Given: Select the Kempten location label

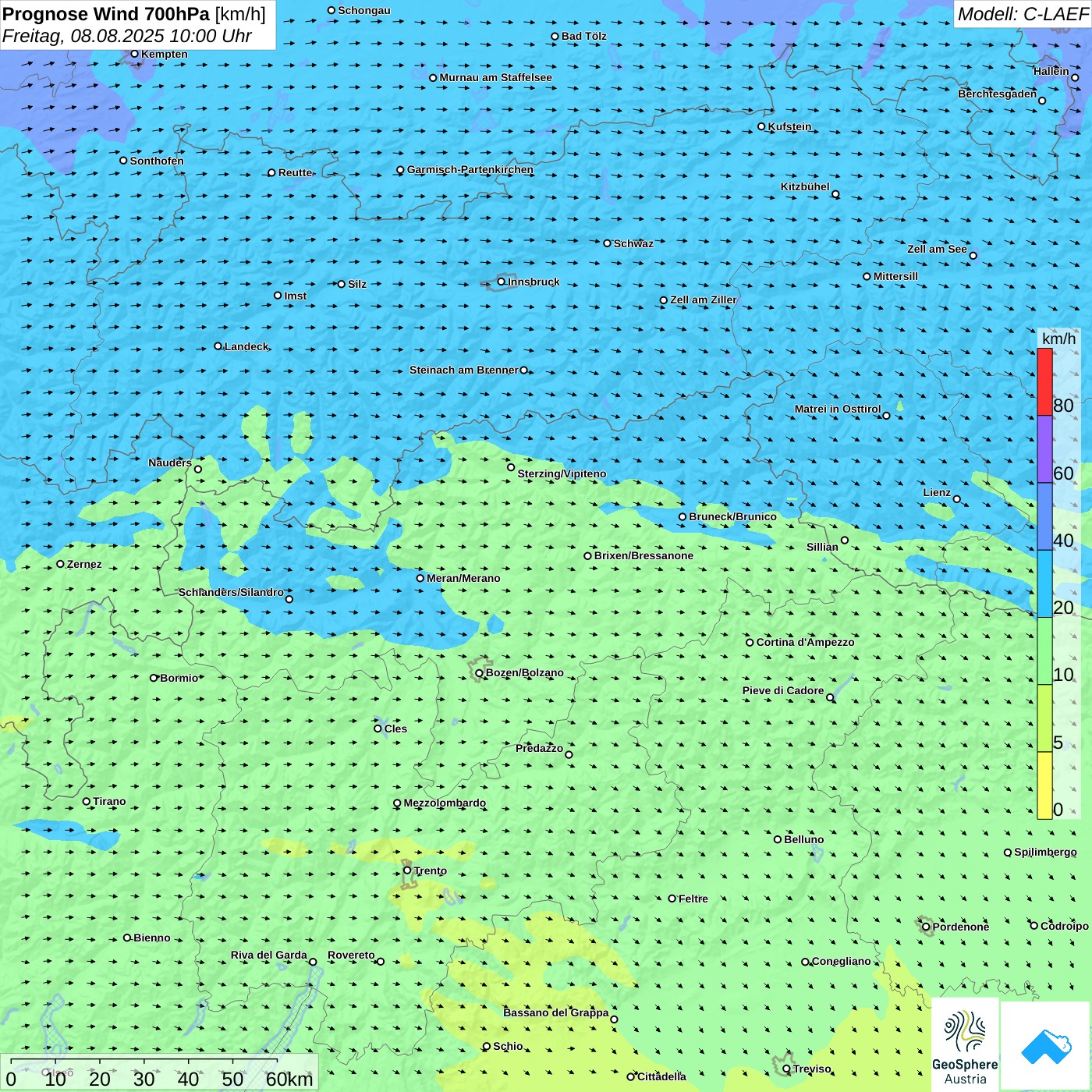Looking at the screenshot, I should click(165, 54).
